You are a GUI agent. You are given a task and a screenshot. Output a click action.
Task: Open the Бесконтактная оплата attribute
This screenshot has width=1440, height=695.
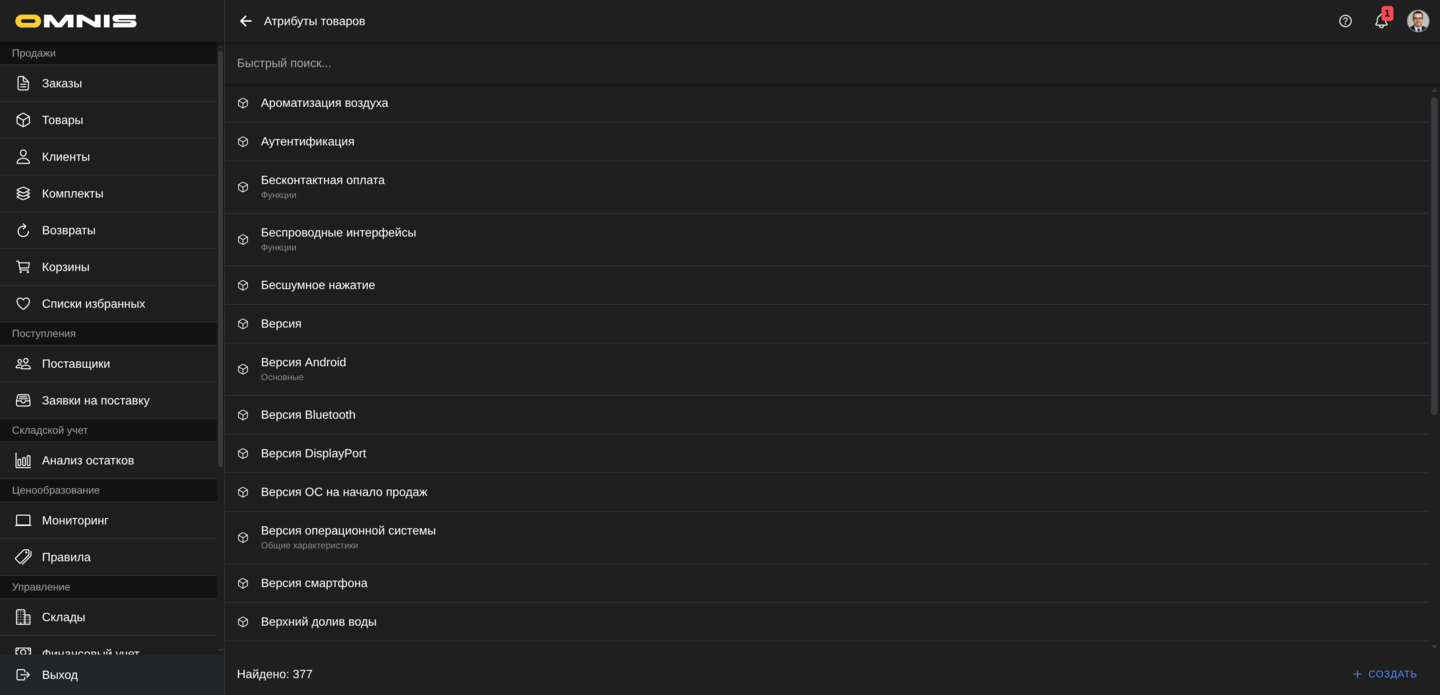[x=323, y=181]
